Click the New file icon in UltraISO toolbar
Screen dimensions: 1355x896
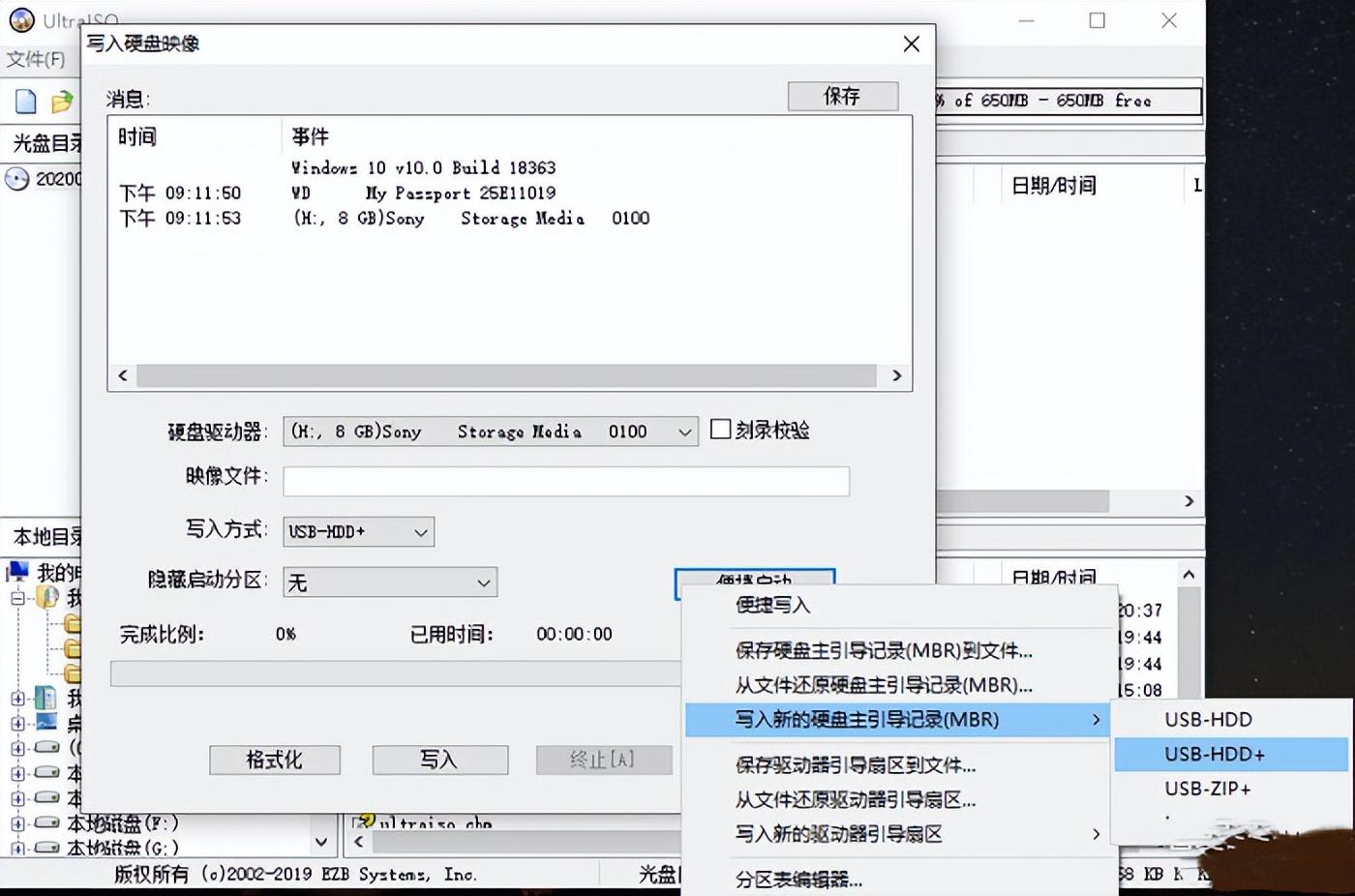pyautogui.click(x=26, y=101)
